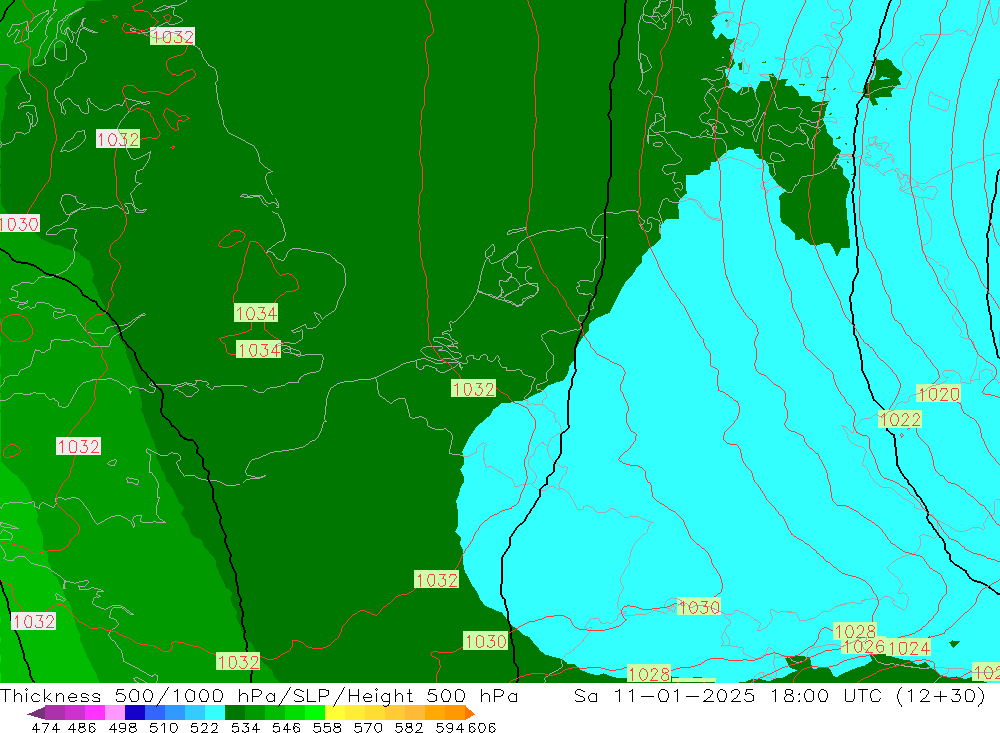Viewport: 1000px width, 733px height.
Task: Click the legend value 498
Action: (123, 727)
